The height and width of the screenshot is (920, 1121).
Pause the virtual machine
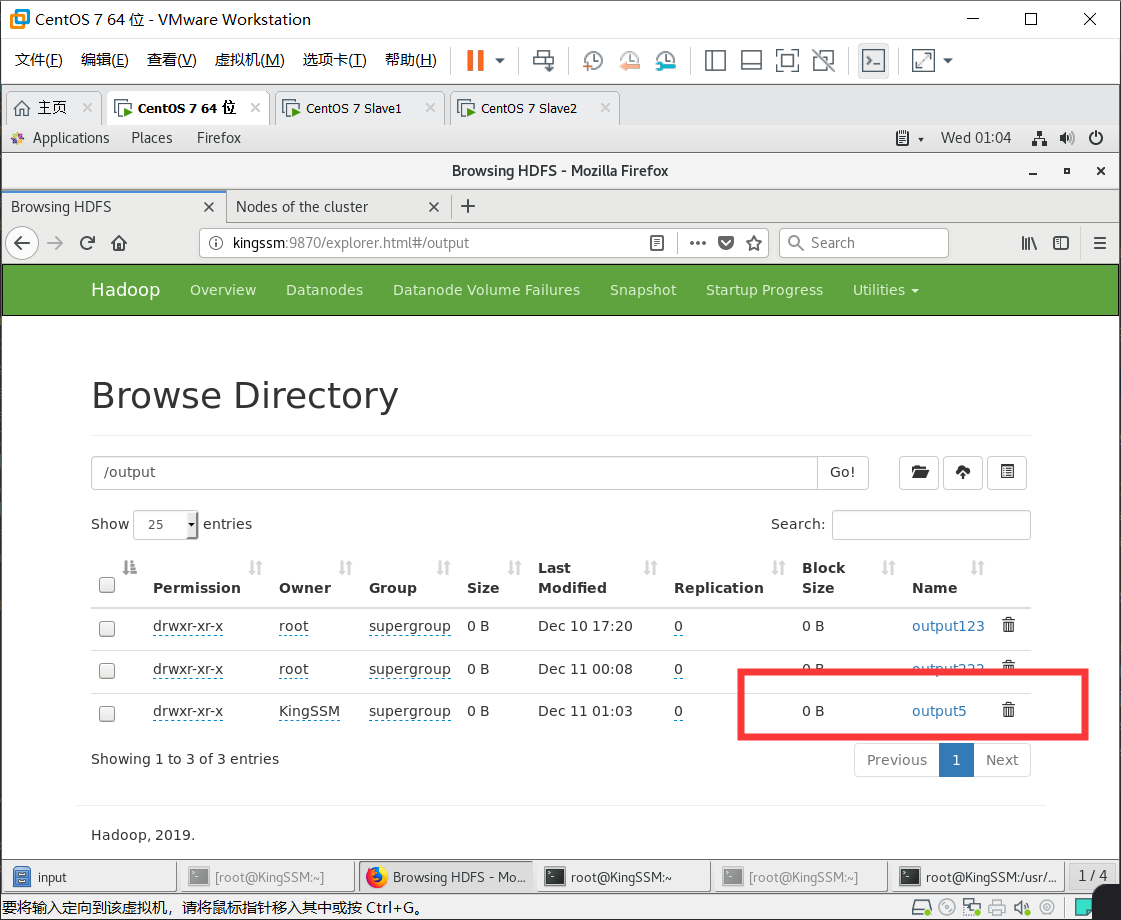coord(475,61)
